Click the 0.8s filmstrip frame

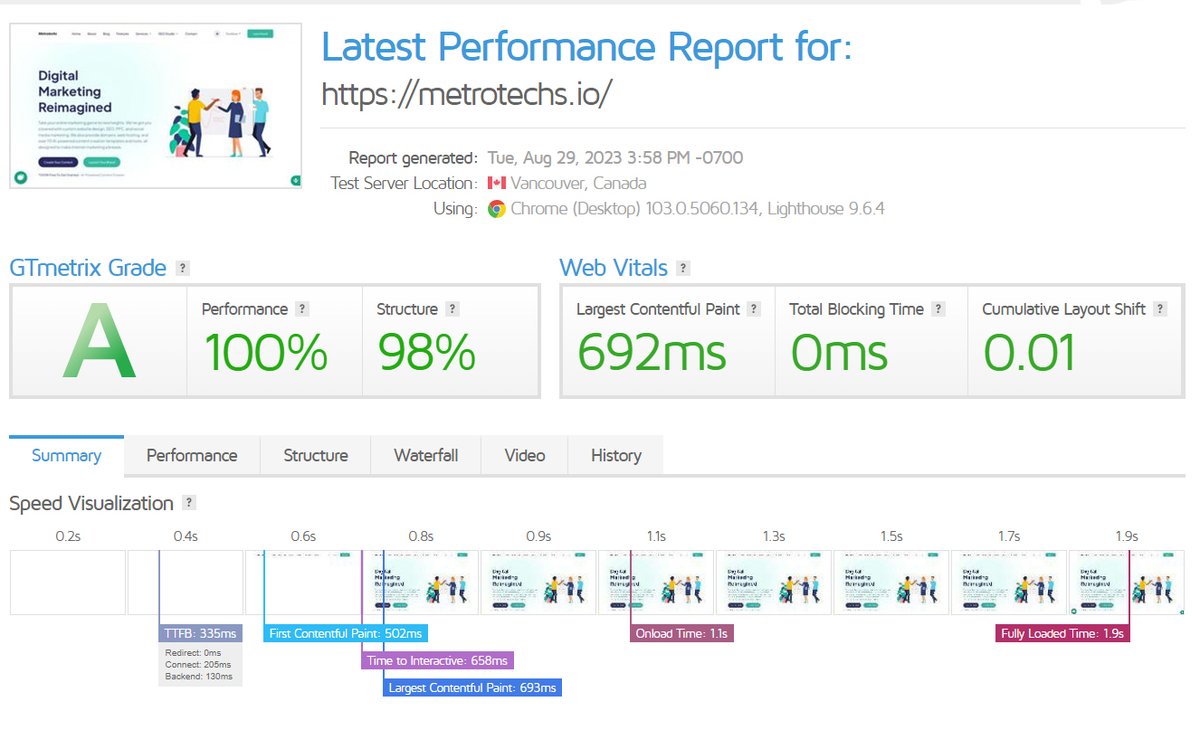point(421,582)
